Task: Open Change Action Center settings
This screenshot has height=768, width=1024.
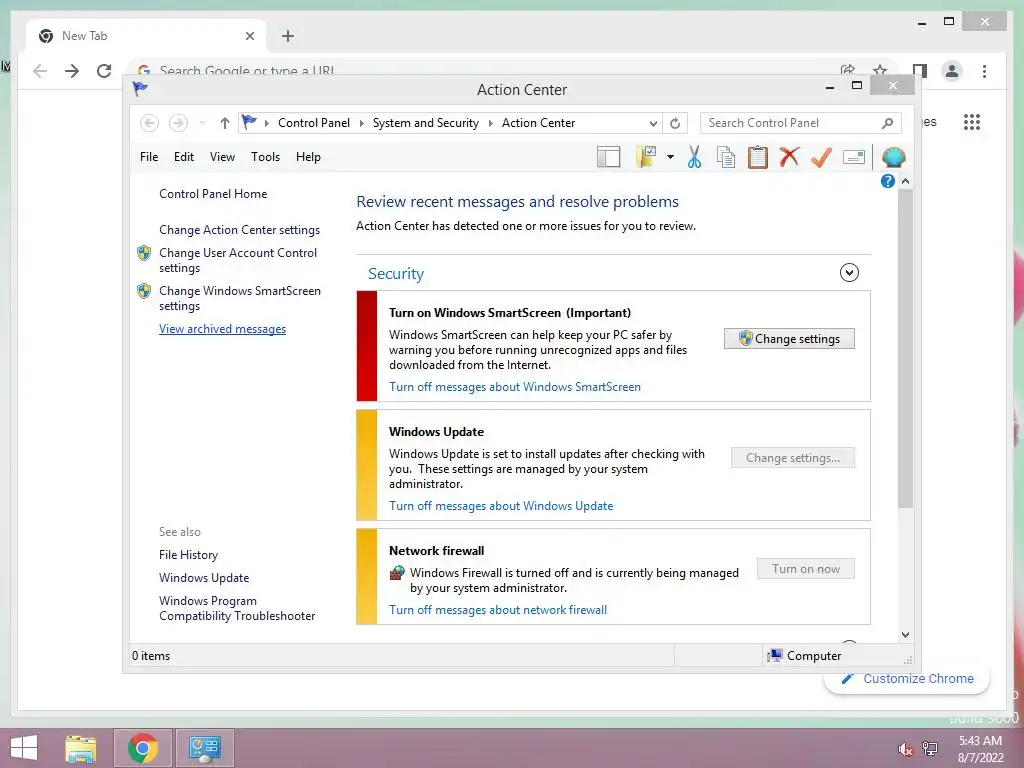Action: coord(239,230)
